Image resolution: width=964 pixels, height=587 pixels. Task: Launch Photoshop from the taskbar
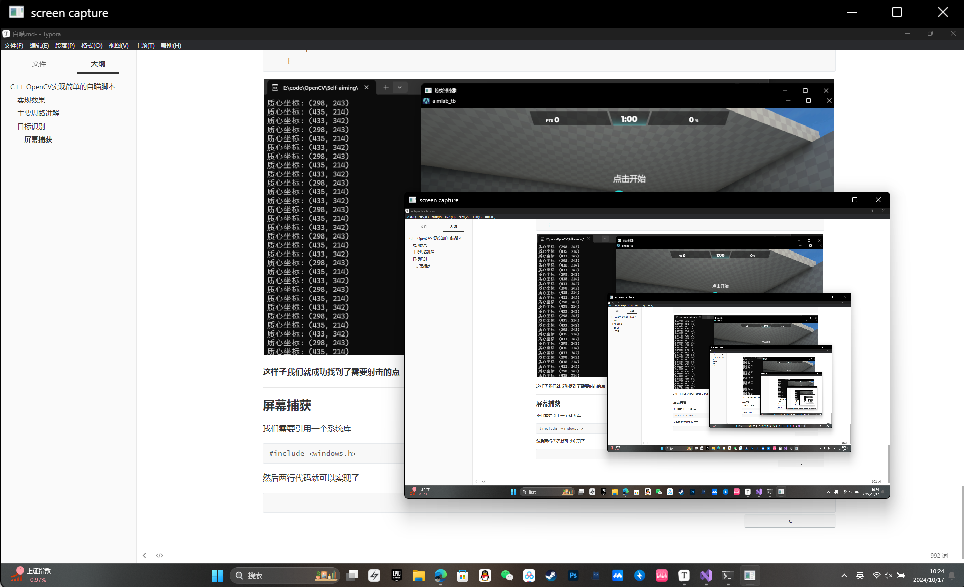573,576
